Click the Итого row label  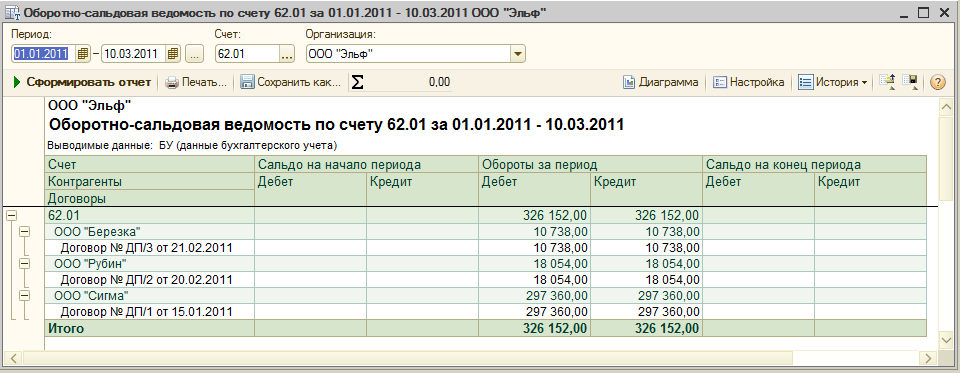click(66, 328)
